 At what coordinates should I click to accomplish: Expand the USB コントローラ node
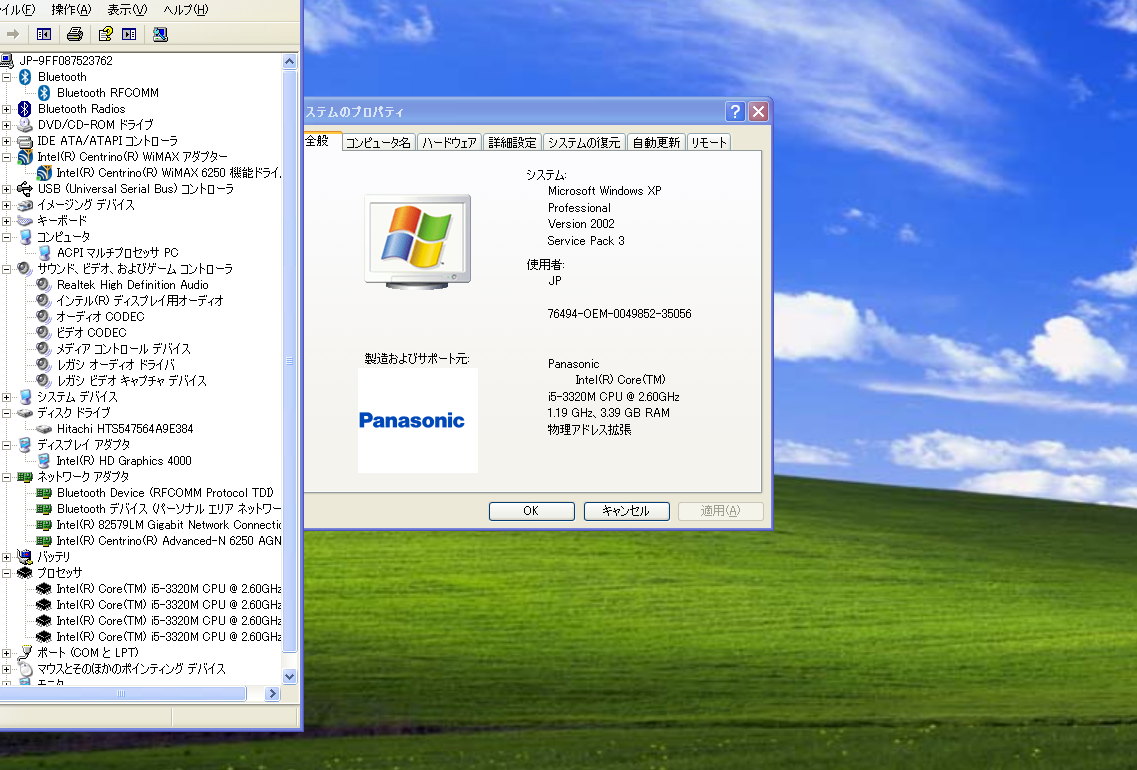7,189
